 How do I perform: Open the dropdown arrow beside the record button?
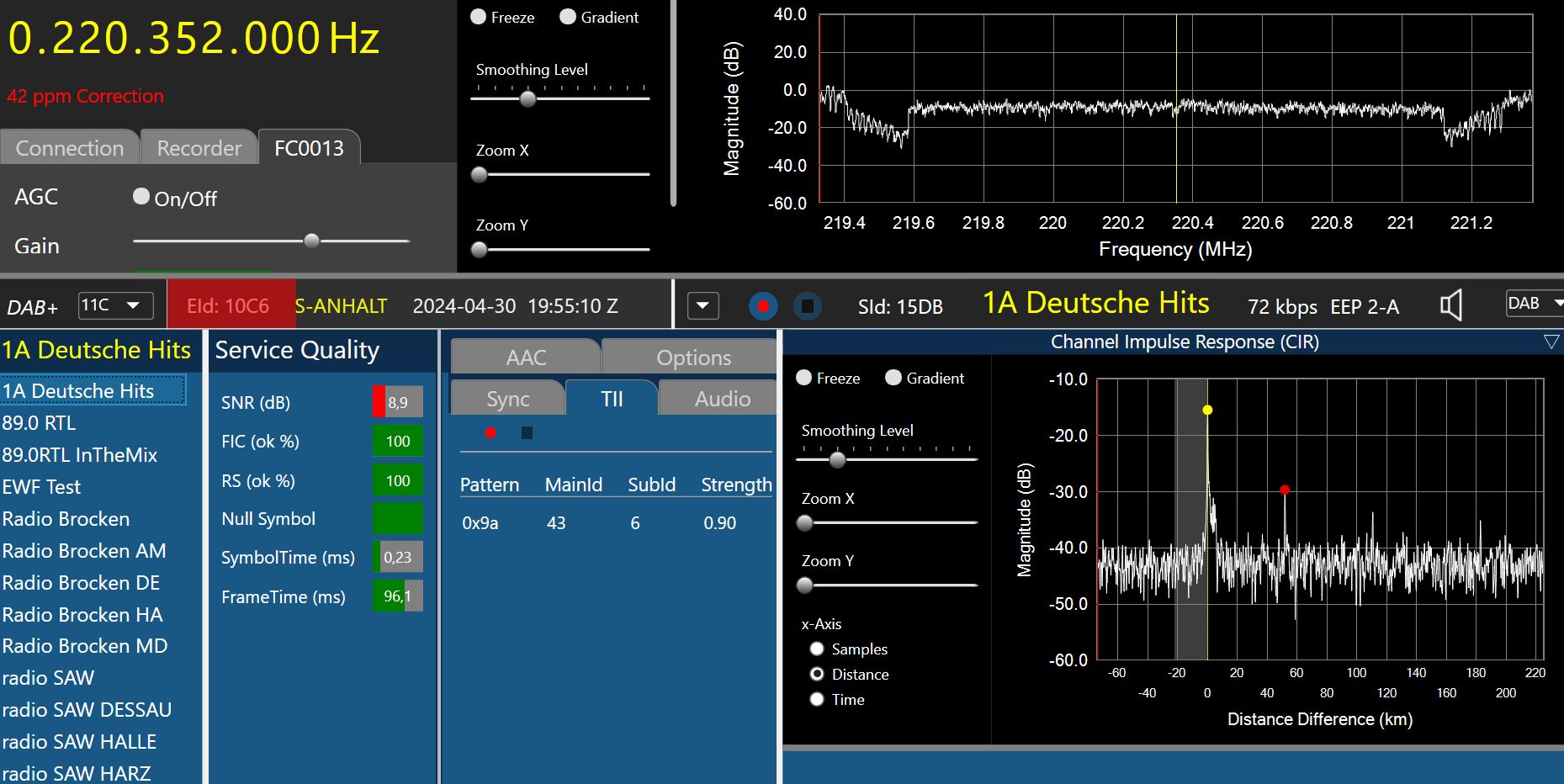tap(703, 306)
